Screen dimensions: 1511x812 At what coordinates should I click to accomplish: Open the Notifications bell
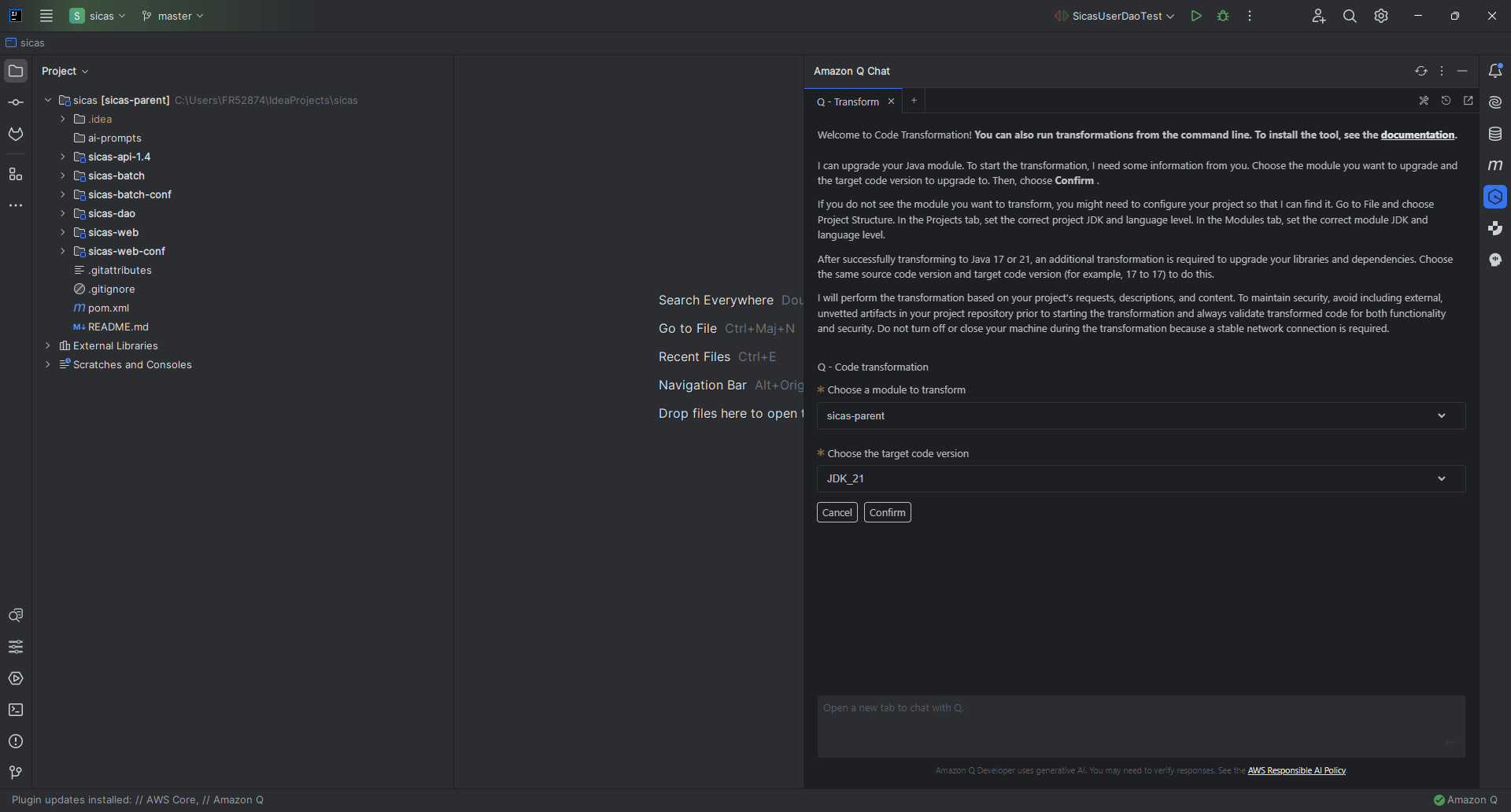(x=1495, y=71)
